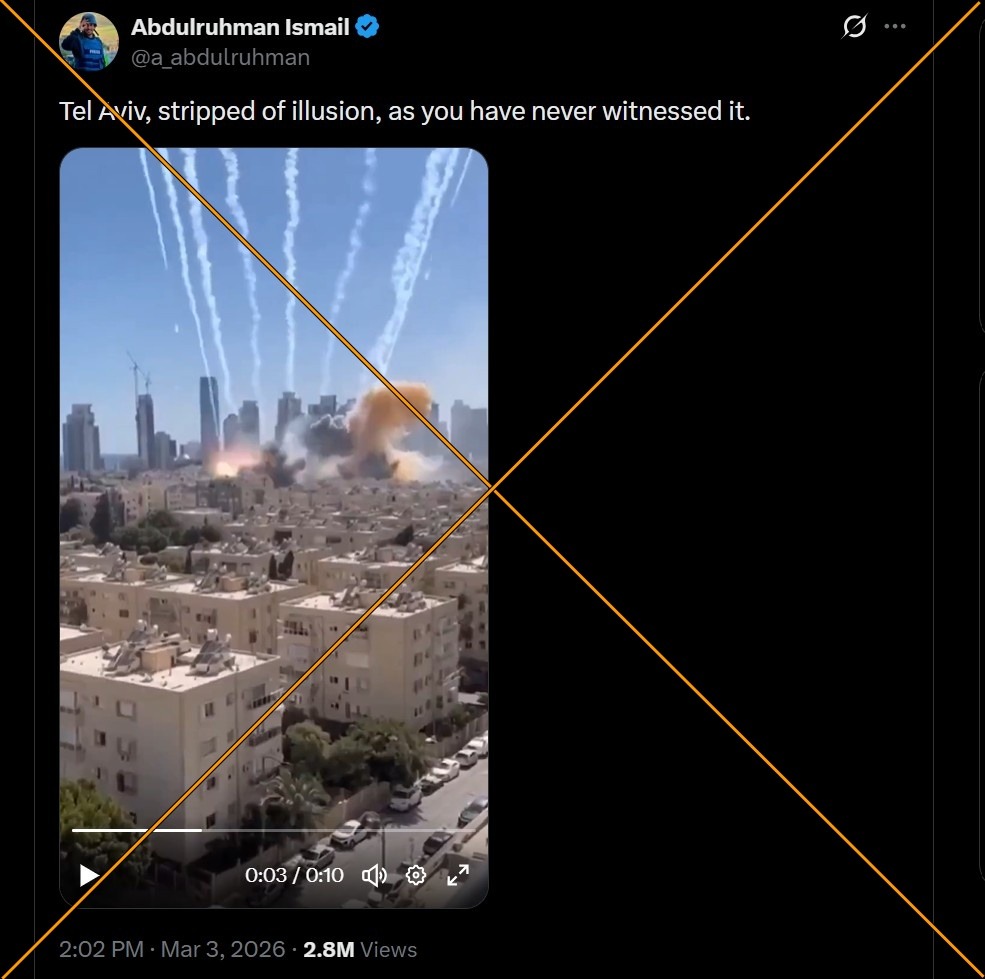Mute the video using the speaker icon

(x=374, y=875)
